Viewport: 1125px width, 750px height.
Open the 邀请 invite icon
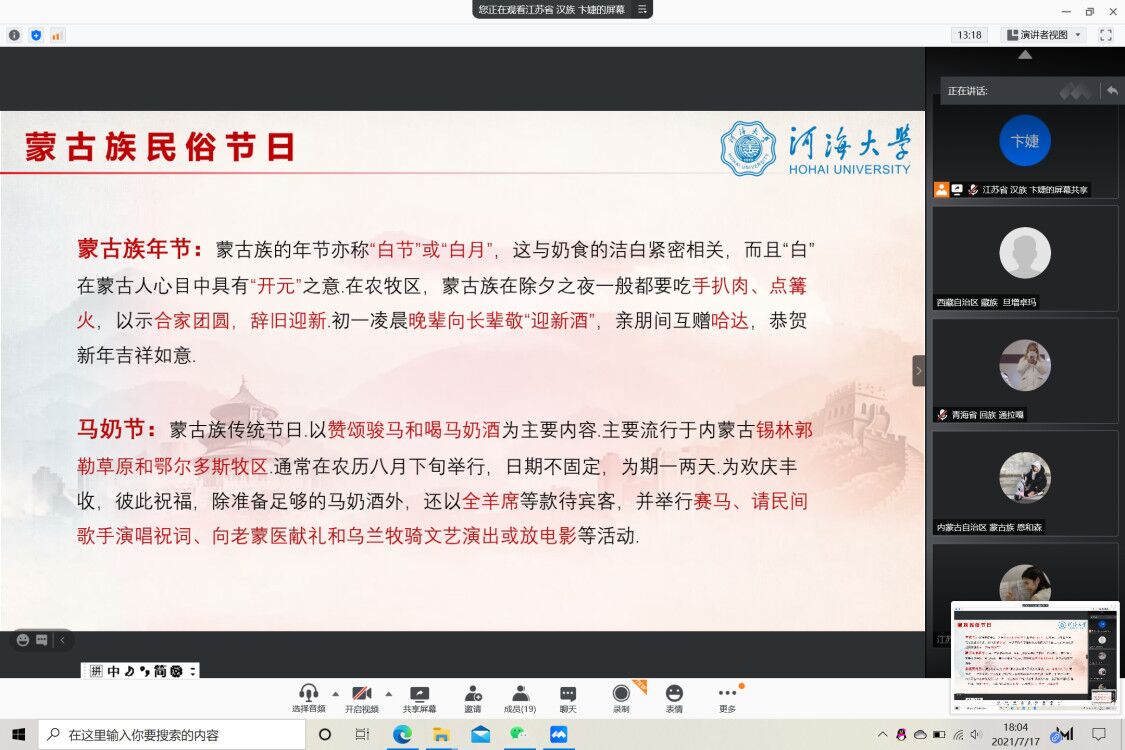click(472, 694)
